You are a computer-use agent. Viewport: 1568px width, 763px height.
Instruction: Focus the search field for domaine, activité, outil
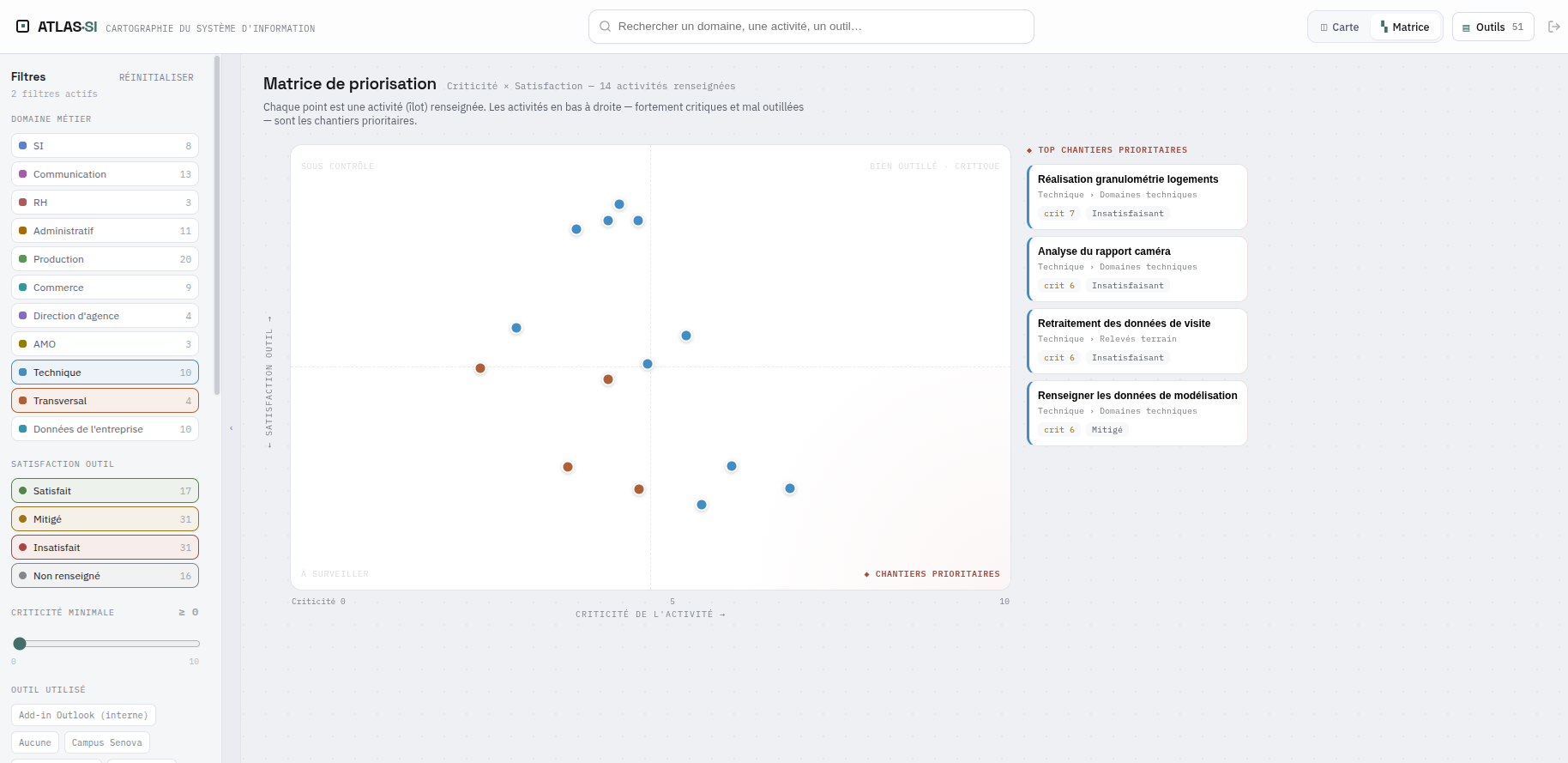pos(811,27)
